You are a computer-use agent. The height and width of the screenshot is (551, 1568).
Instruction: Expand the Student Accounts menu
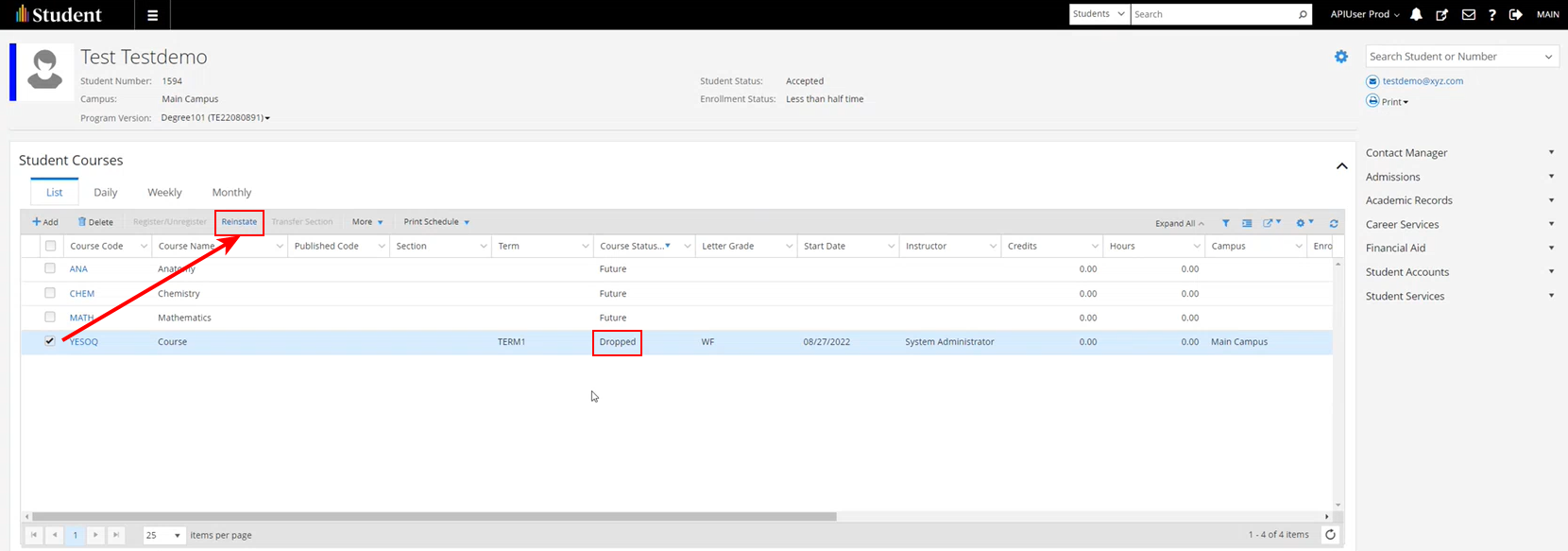coord(1459,272)
